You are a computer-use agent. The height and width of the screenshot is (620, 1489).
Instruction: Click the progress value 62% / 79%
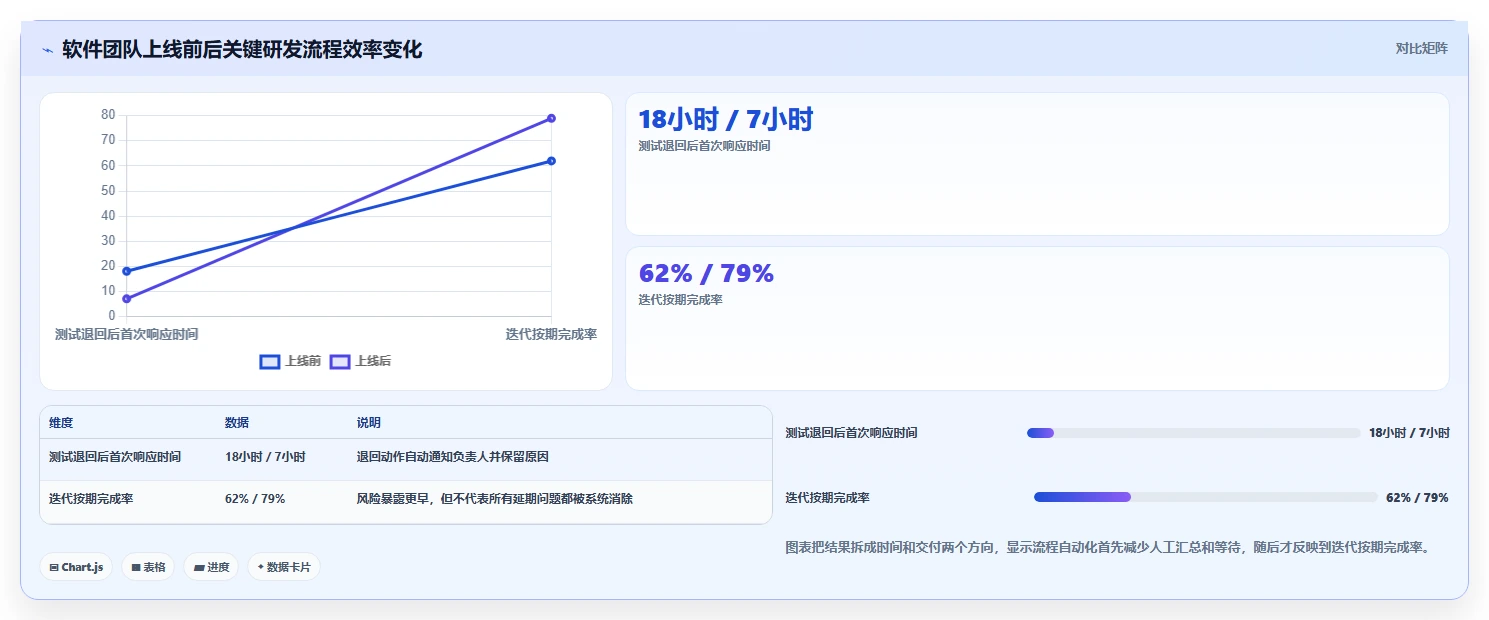pos(1417,498)
